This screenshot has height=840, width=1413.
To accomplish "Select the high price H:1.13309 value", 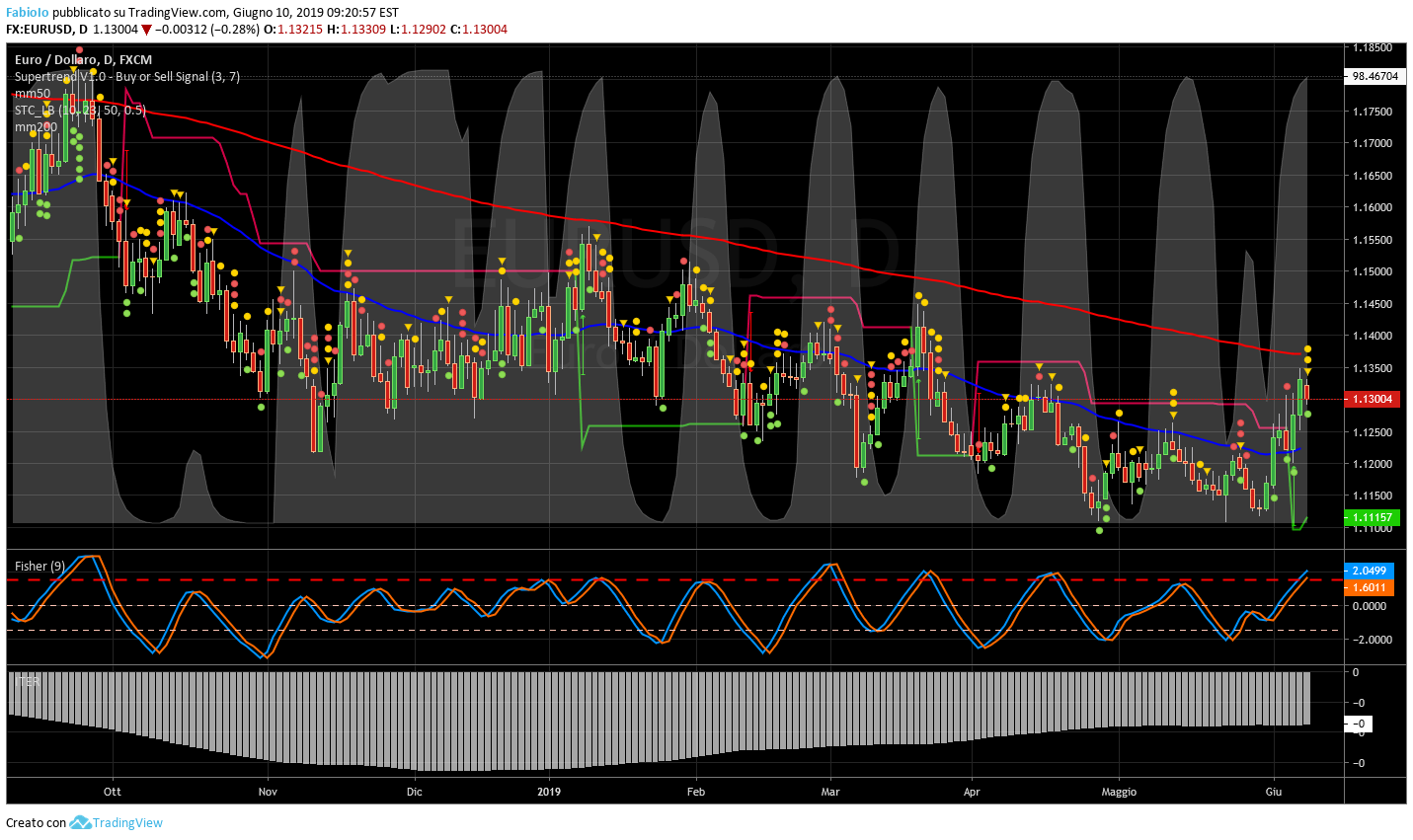I will 356,30.
